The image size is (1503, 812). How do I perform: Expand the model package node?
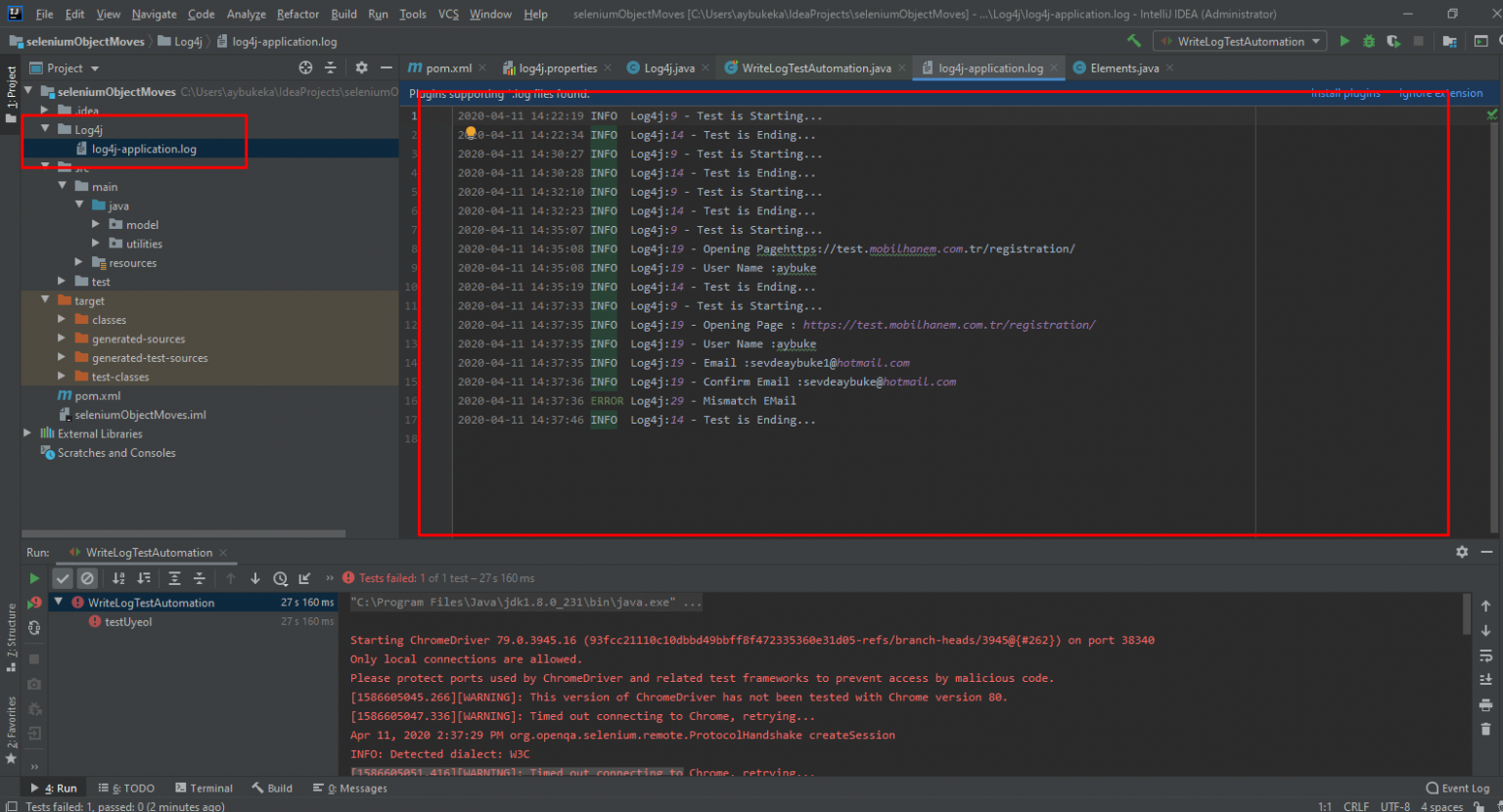pos(96,224)
